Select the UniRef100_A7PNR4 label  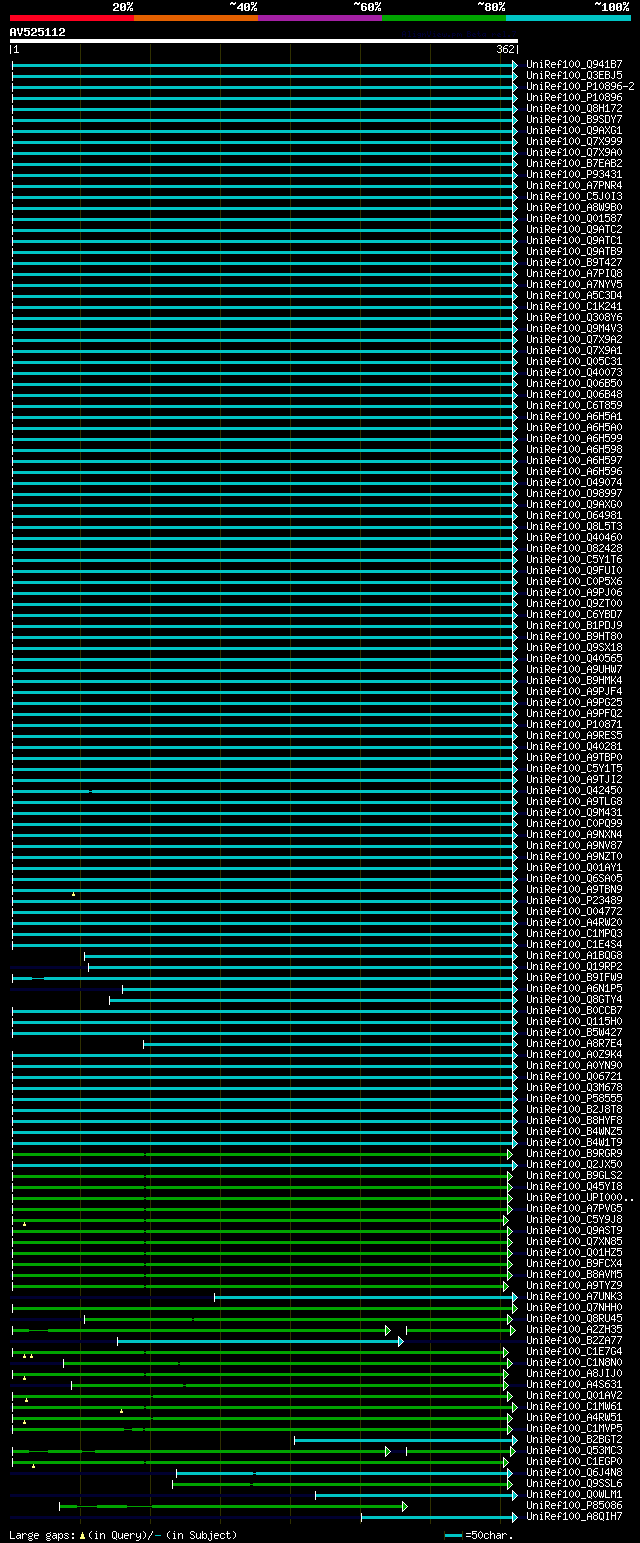pos(574,186)
